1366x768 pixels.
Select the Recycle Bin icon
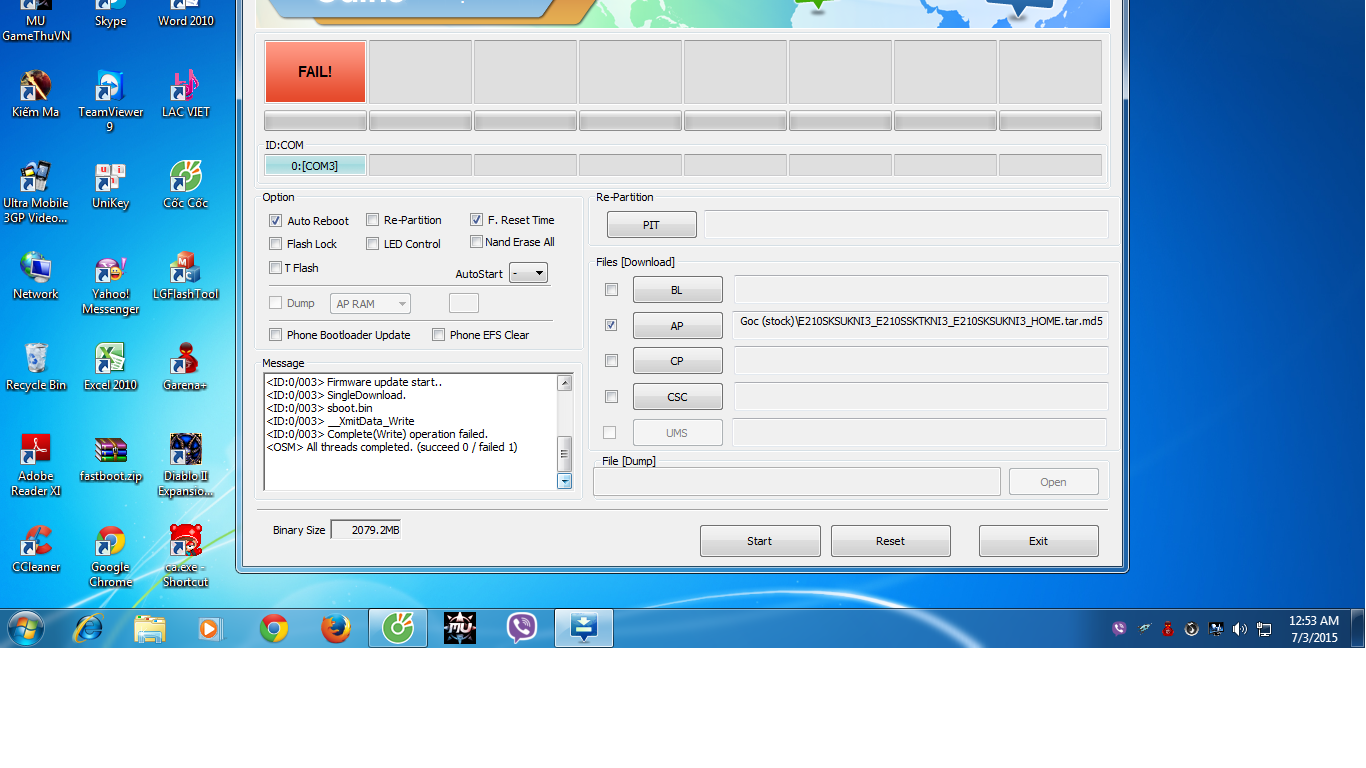coord(36,368)
